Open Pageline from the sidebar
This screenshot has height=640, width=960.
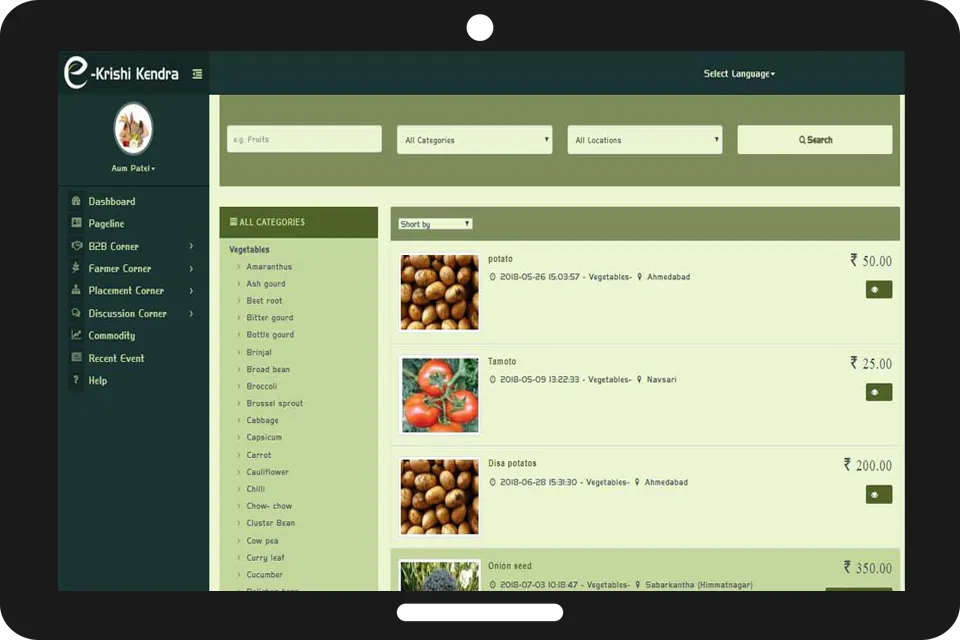click(x=107, y=224)
